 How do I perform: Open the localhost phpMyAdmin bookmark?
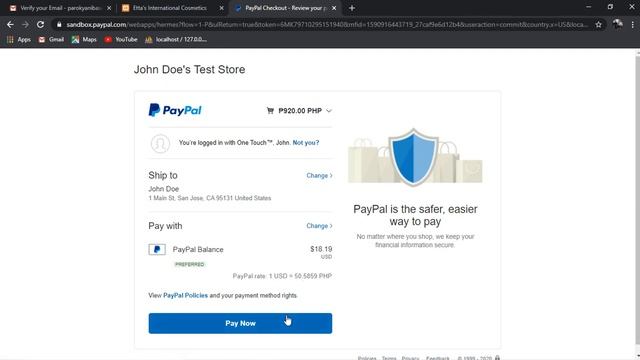(176, 40)
